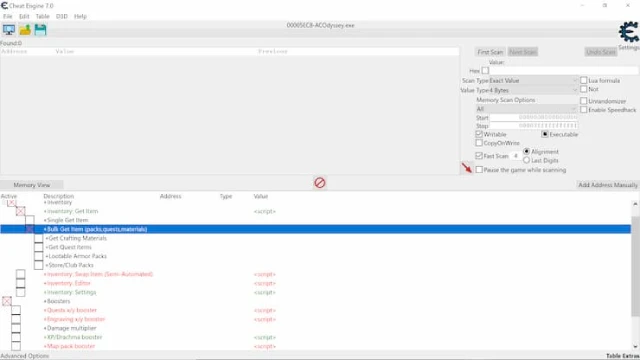Activate Engraving x/y booster checkbox
The height and width of the screenshot is (360, 640).
(x=16, y=319)
